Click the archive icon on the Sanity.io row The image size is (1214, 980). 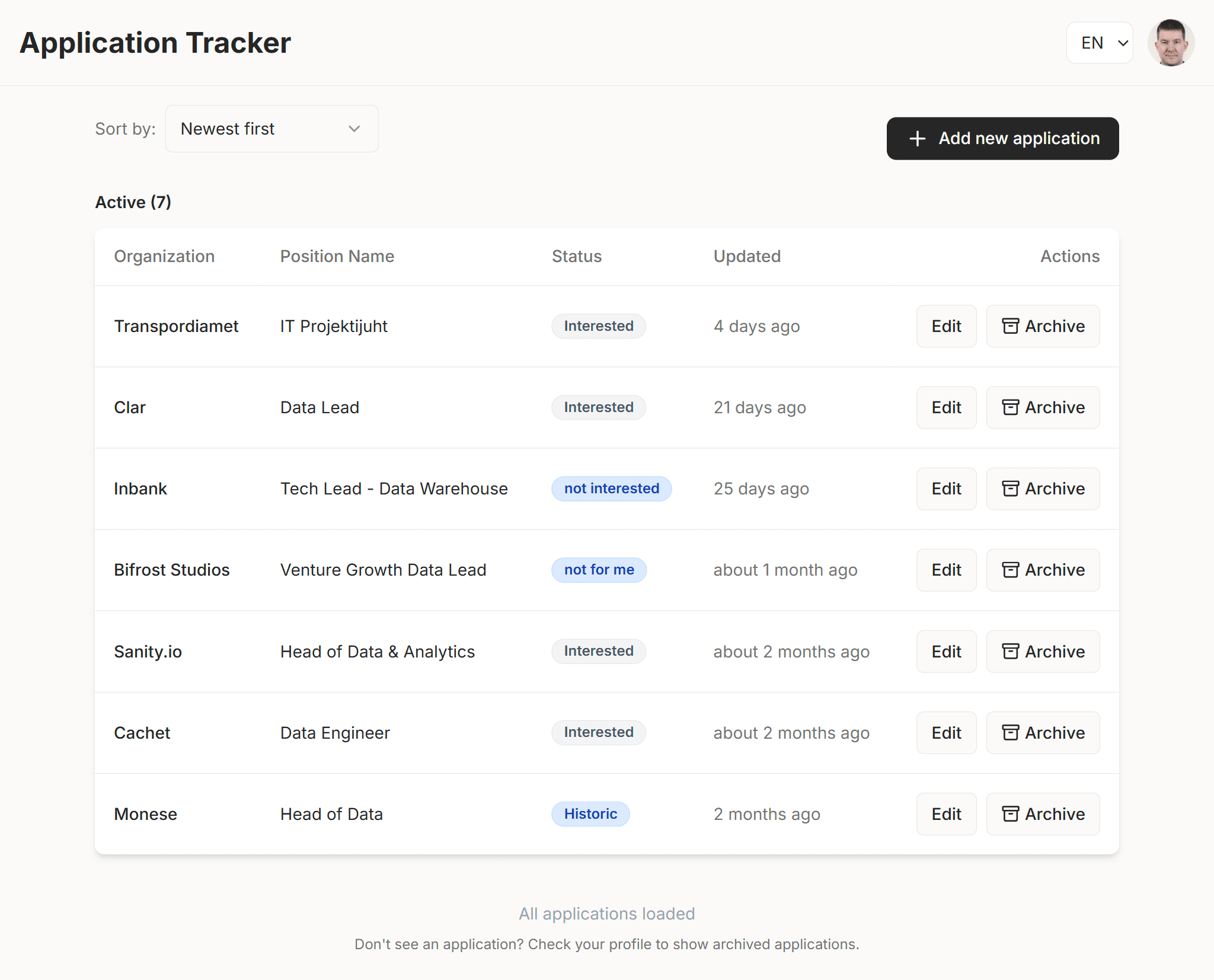tap(1011, 651)
